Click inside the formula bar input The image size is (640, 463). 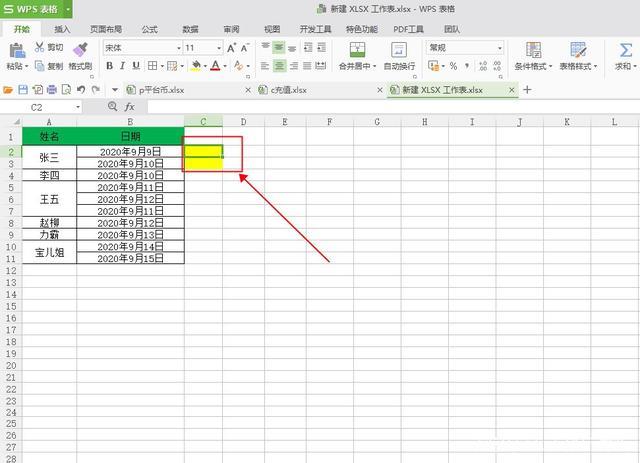393,107
